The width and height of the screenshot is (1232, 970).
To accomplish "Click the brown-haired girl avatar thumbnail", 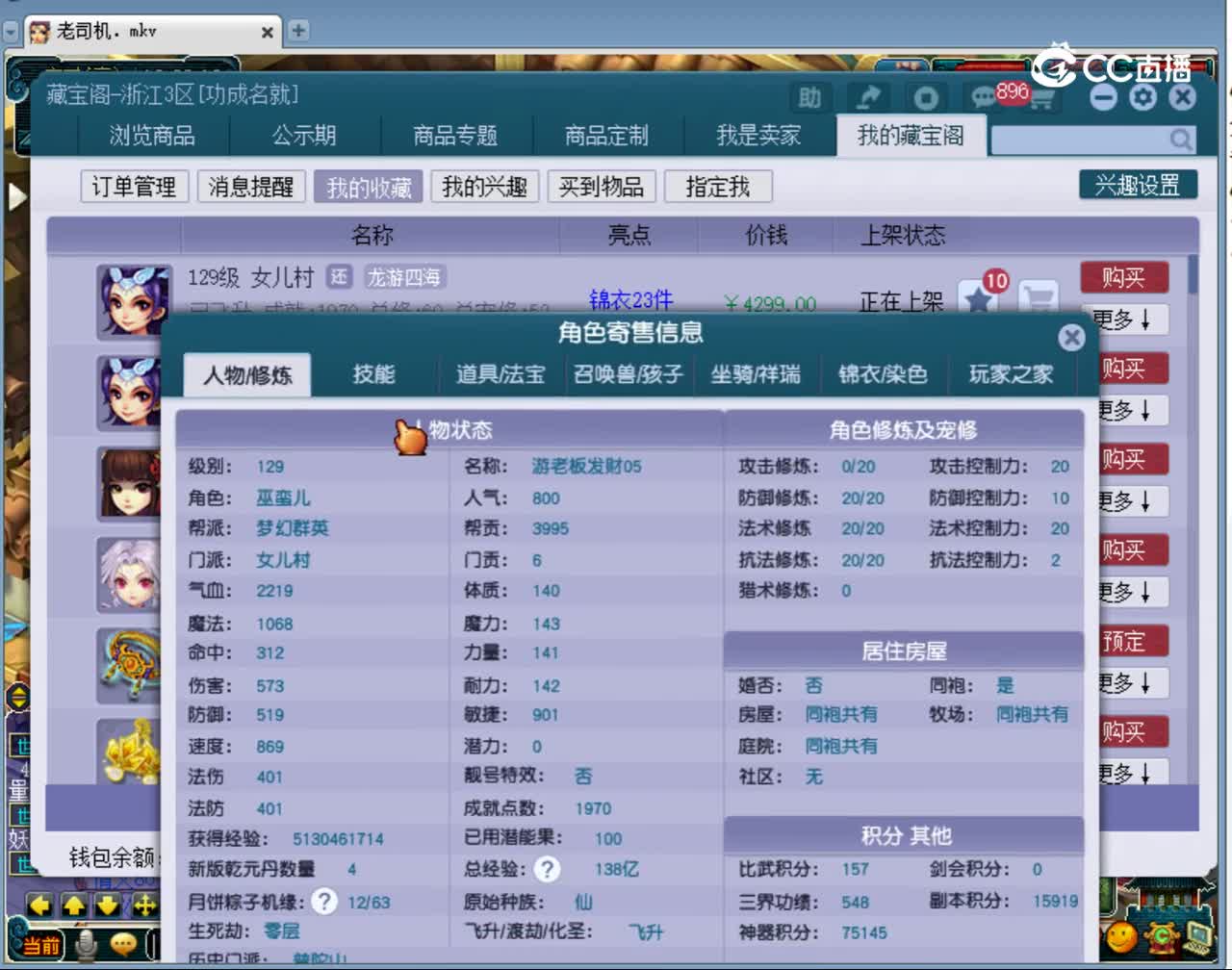I will point(129,484).
